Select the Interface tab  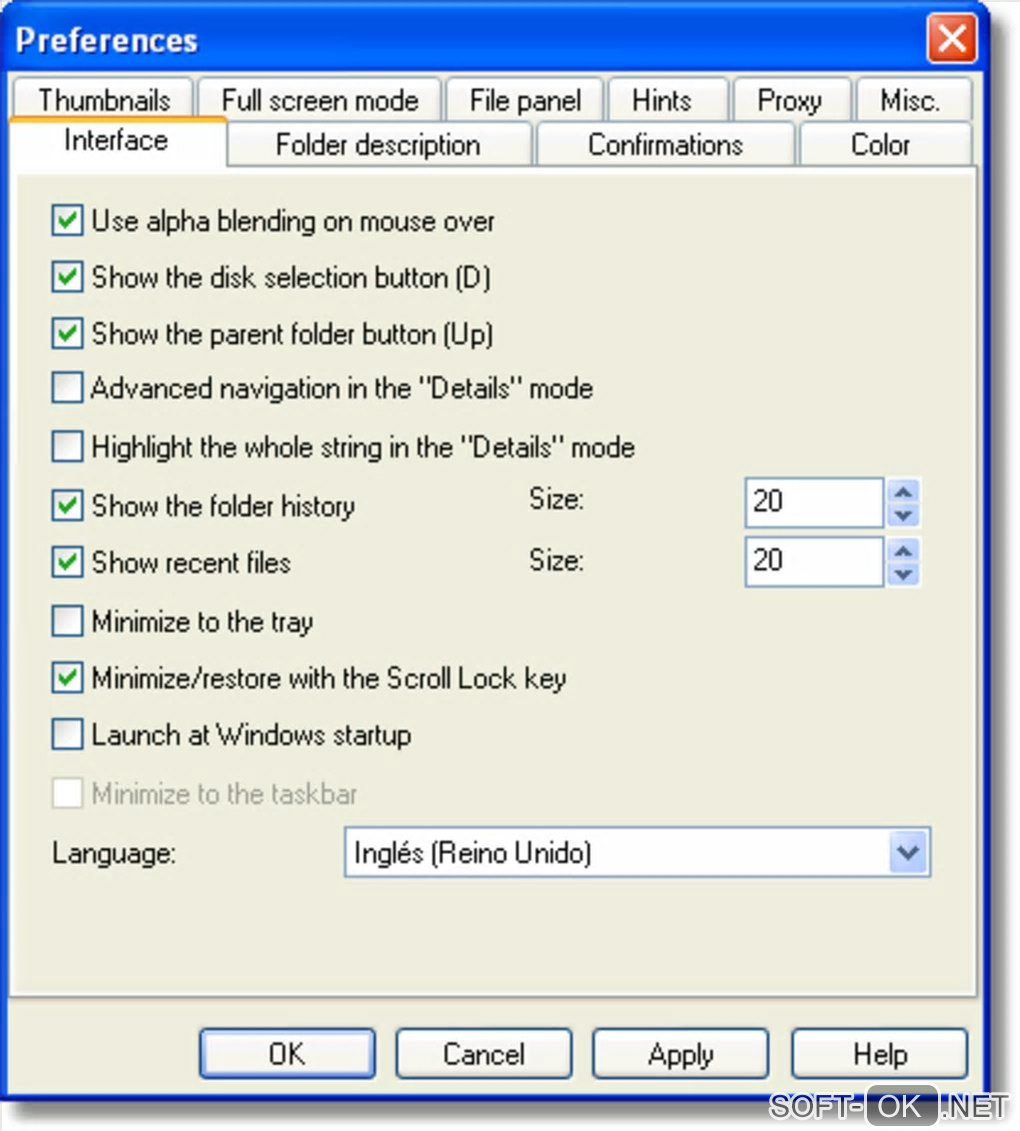pyautogui.click(x=118, y=141)
